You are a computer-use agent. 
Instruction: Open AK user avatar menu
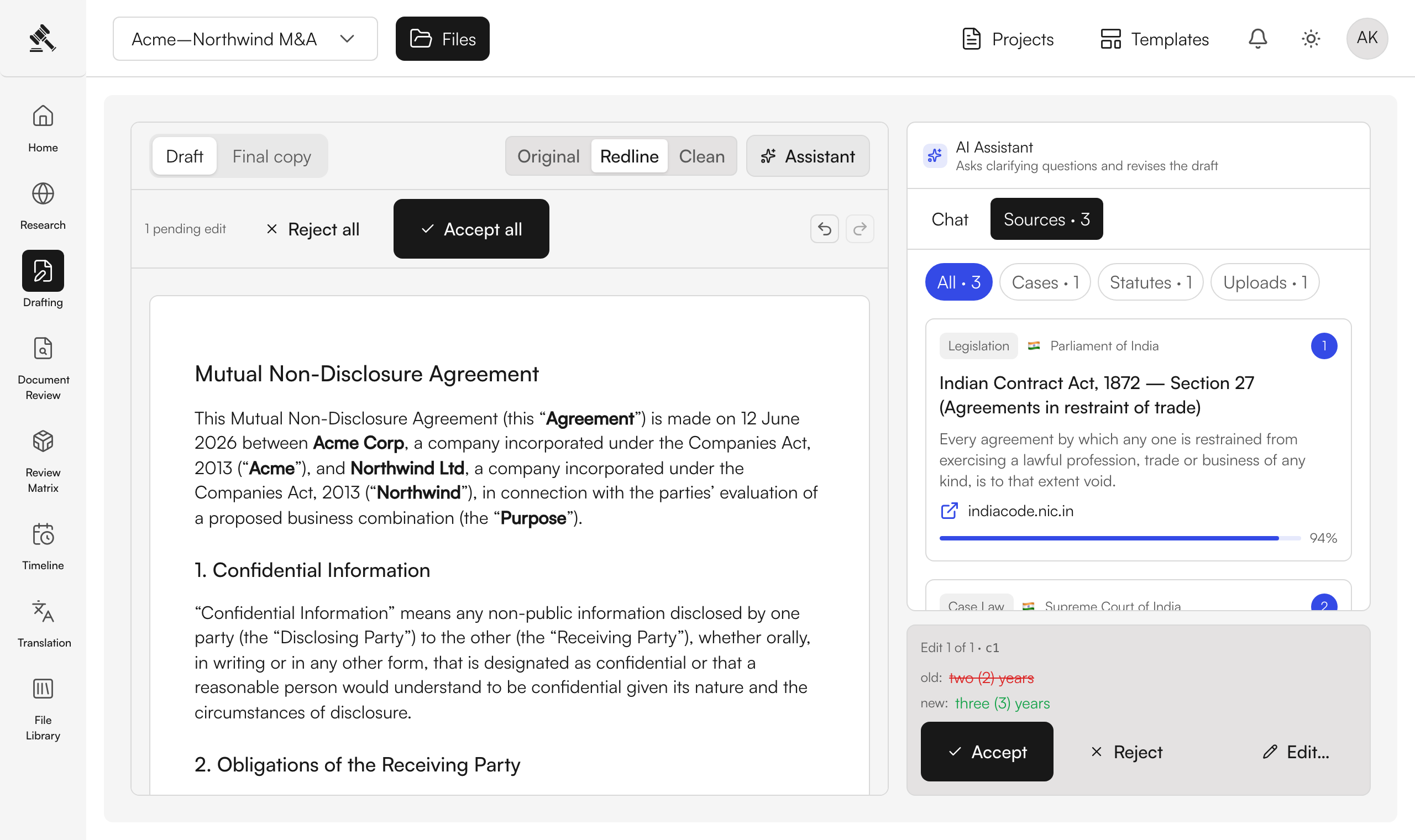[1367, 39]
